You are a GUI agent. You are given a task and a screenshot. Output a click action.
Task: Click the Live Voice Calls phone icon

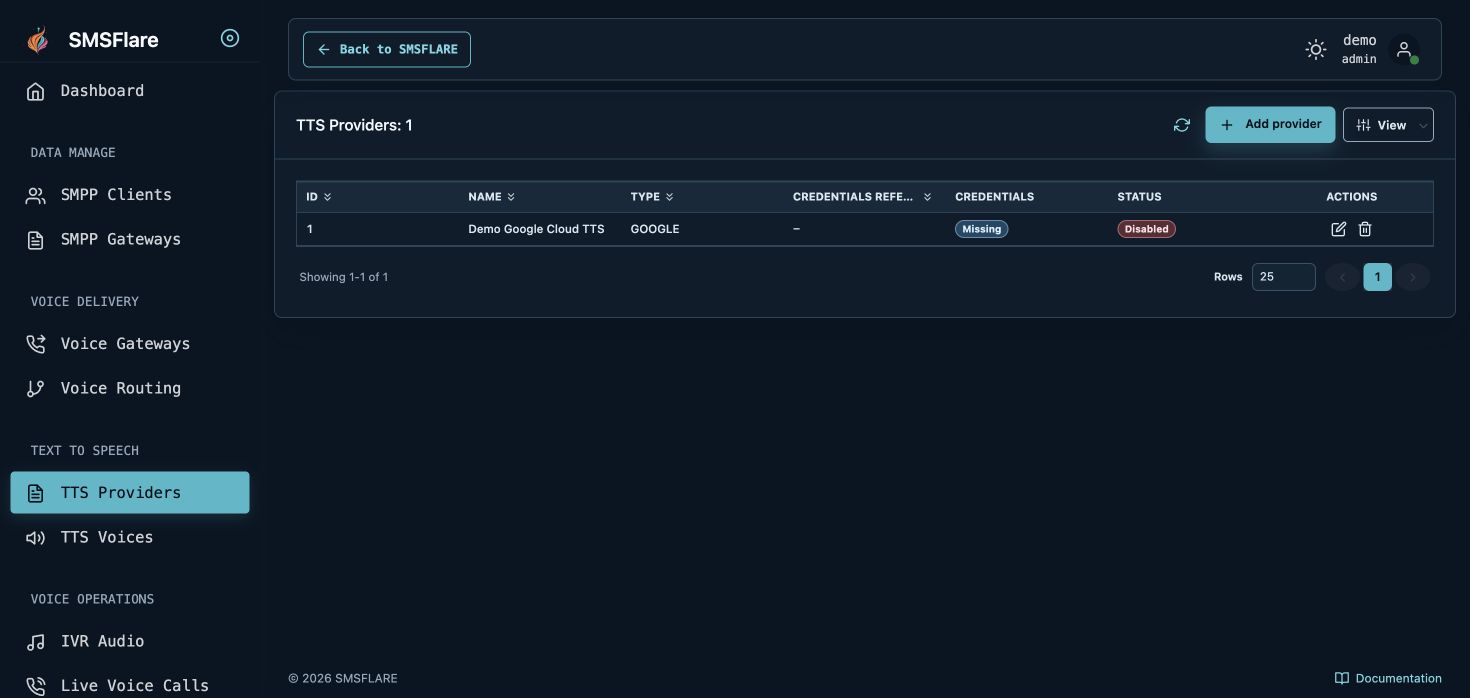pos(36,686)
